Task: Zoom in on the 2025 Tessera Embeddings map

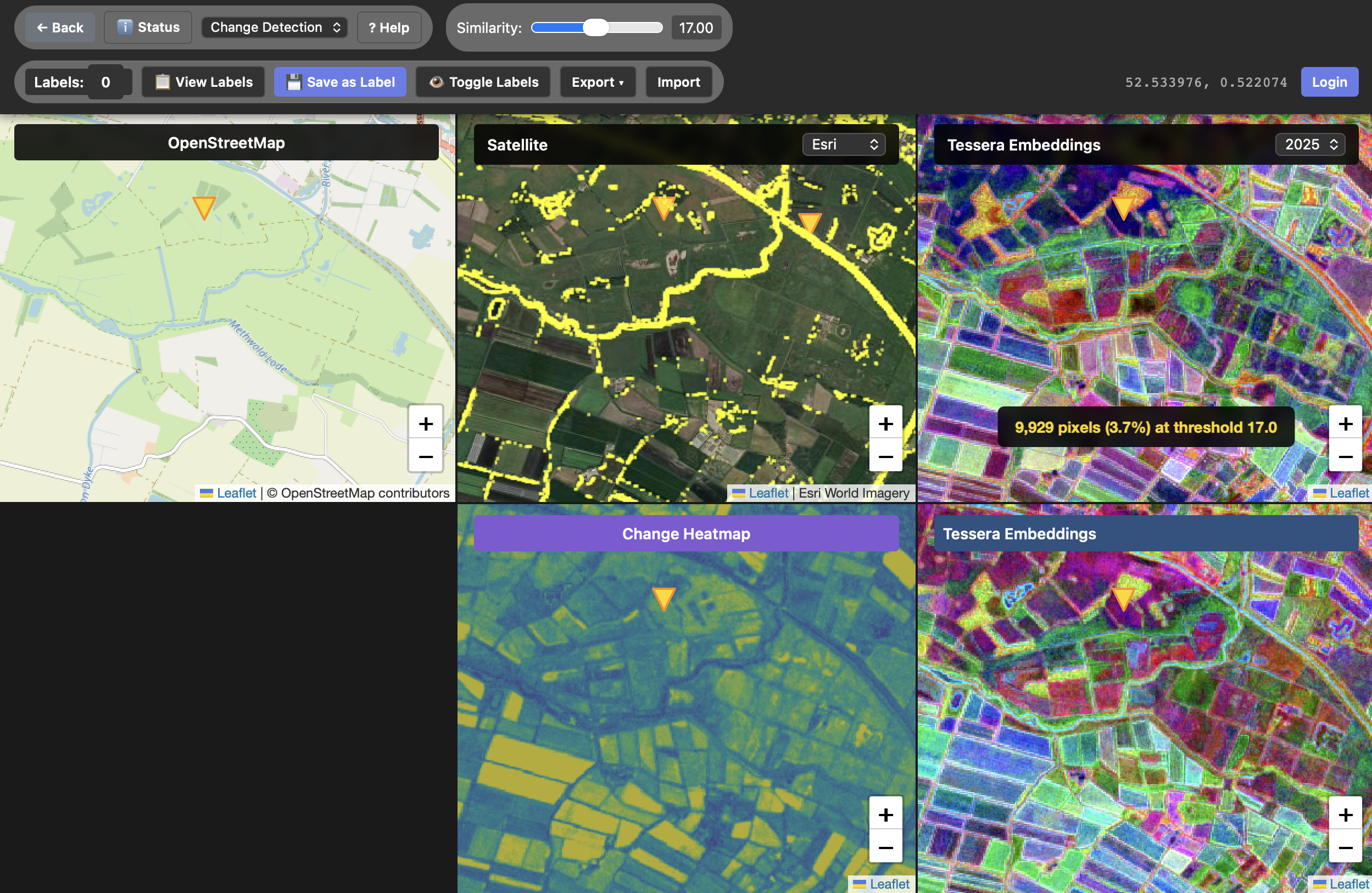Action: click(x=1345, y=424)
